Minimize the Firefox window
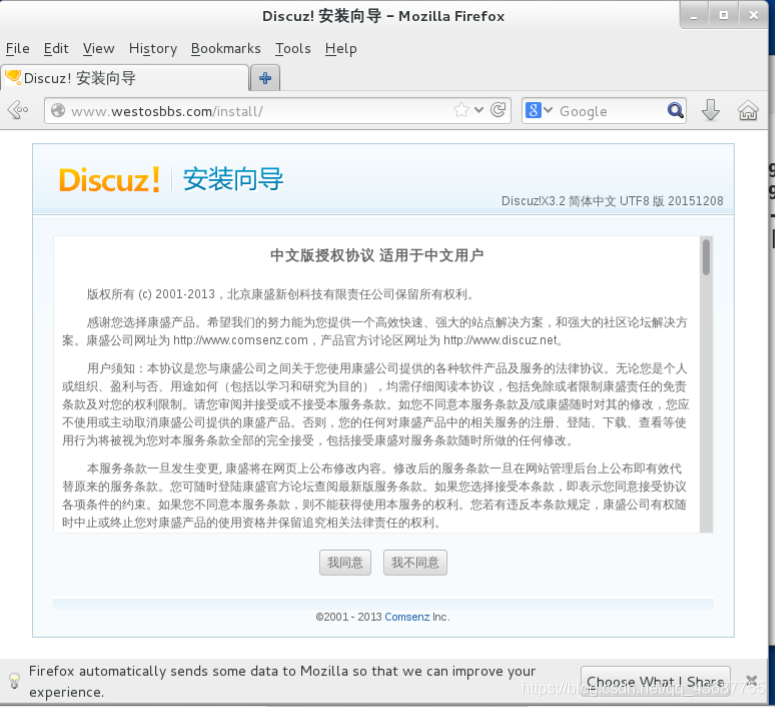 pyautogui.click(x=694, y=16)
